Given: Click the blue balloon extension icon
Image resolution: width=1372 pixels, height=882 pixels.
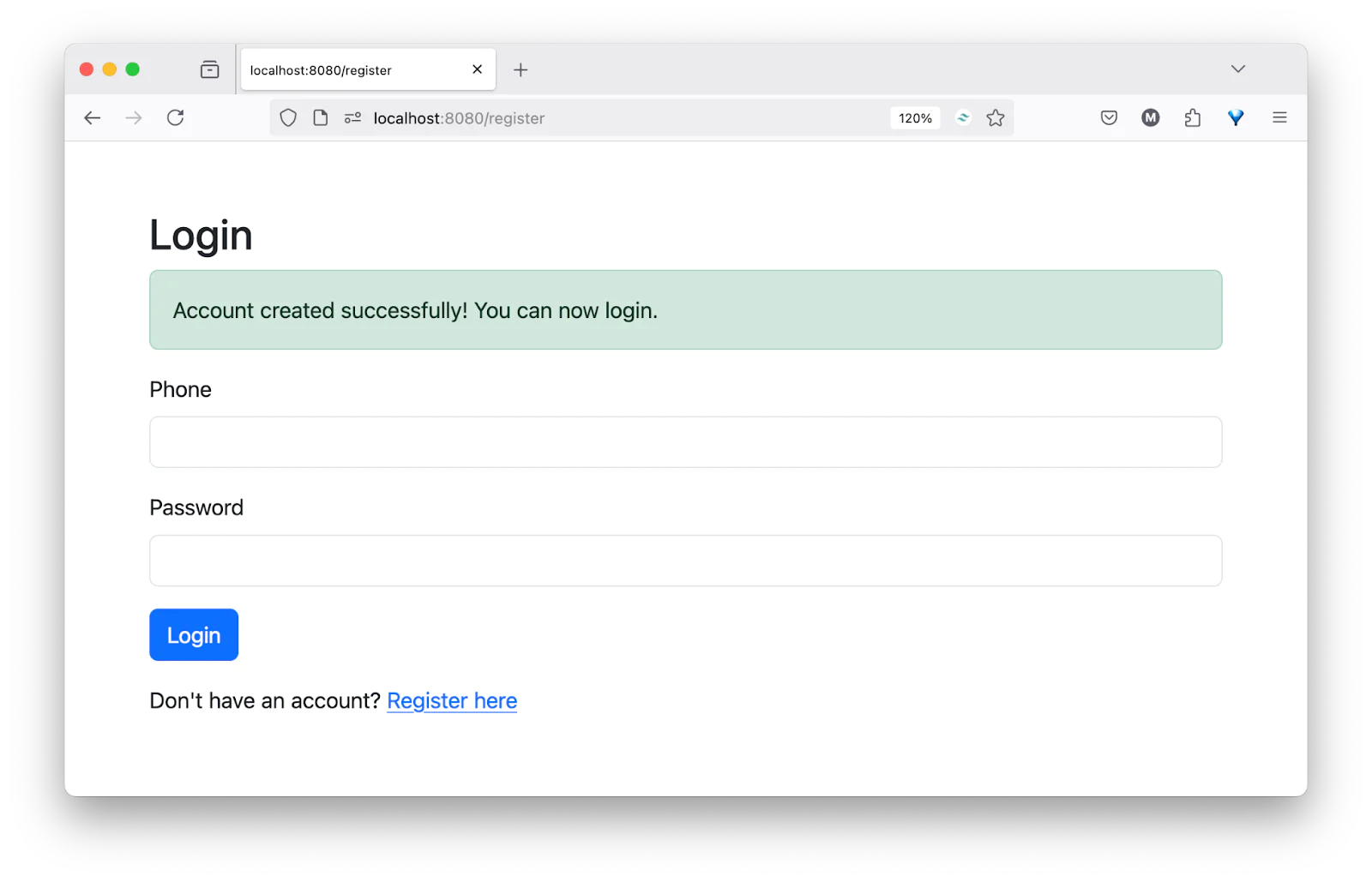Looking at the screenshot, I should (1236, 117).
